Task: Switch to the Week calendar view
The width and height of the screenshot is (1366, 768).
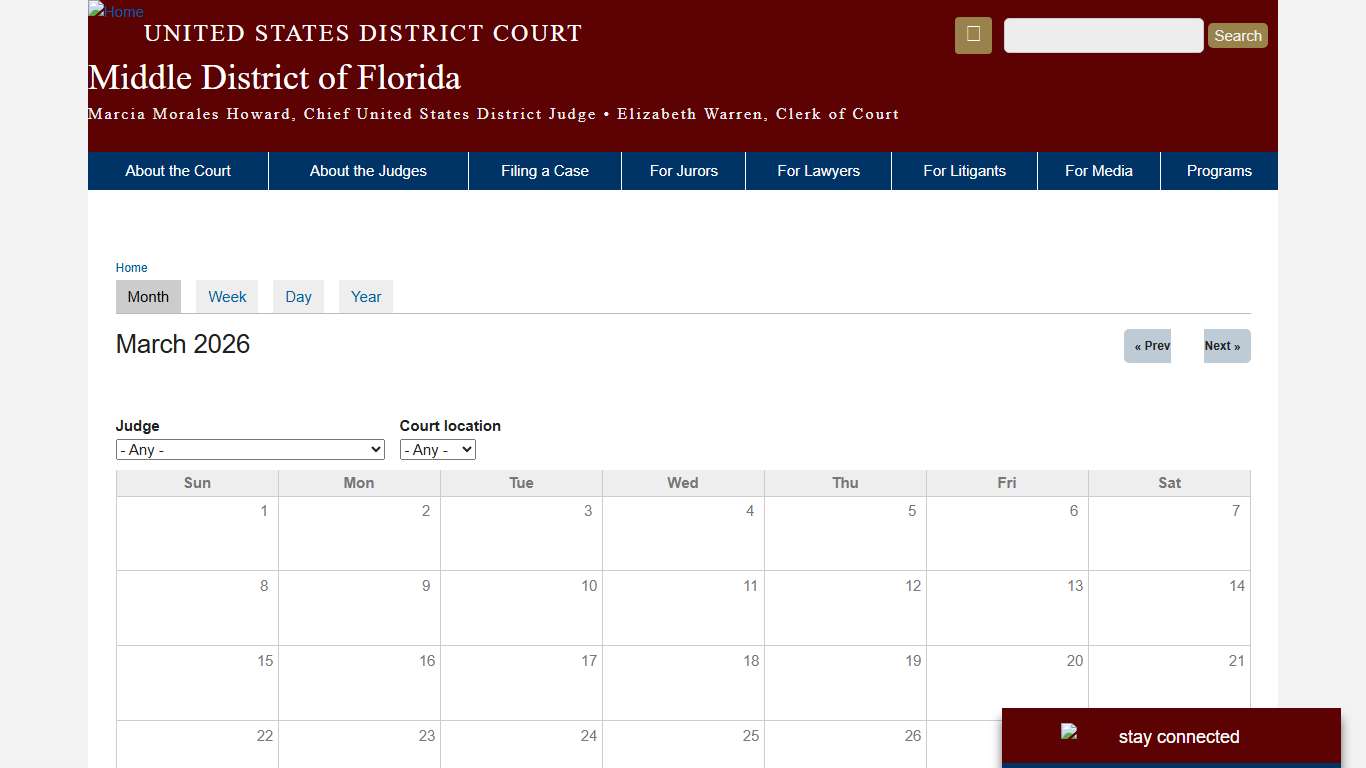Action: pyautogui.click(x=226, y=296)
